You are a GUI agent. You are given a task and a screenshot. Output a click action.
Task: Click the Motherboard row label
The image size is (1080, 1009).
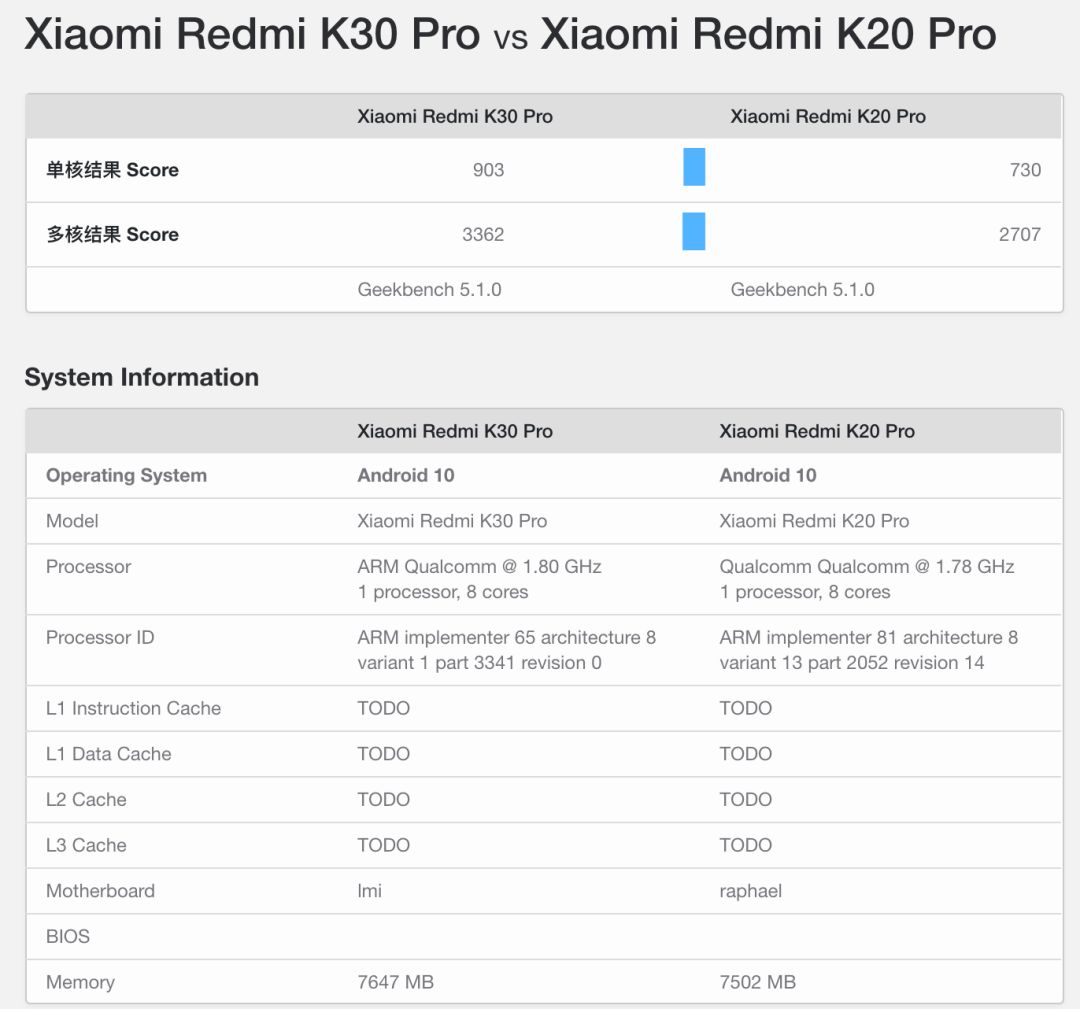point(101,891)
